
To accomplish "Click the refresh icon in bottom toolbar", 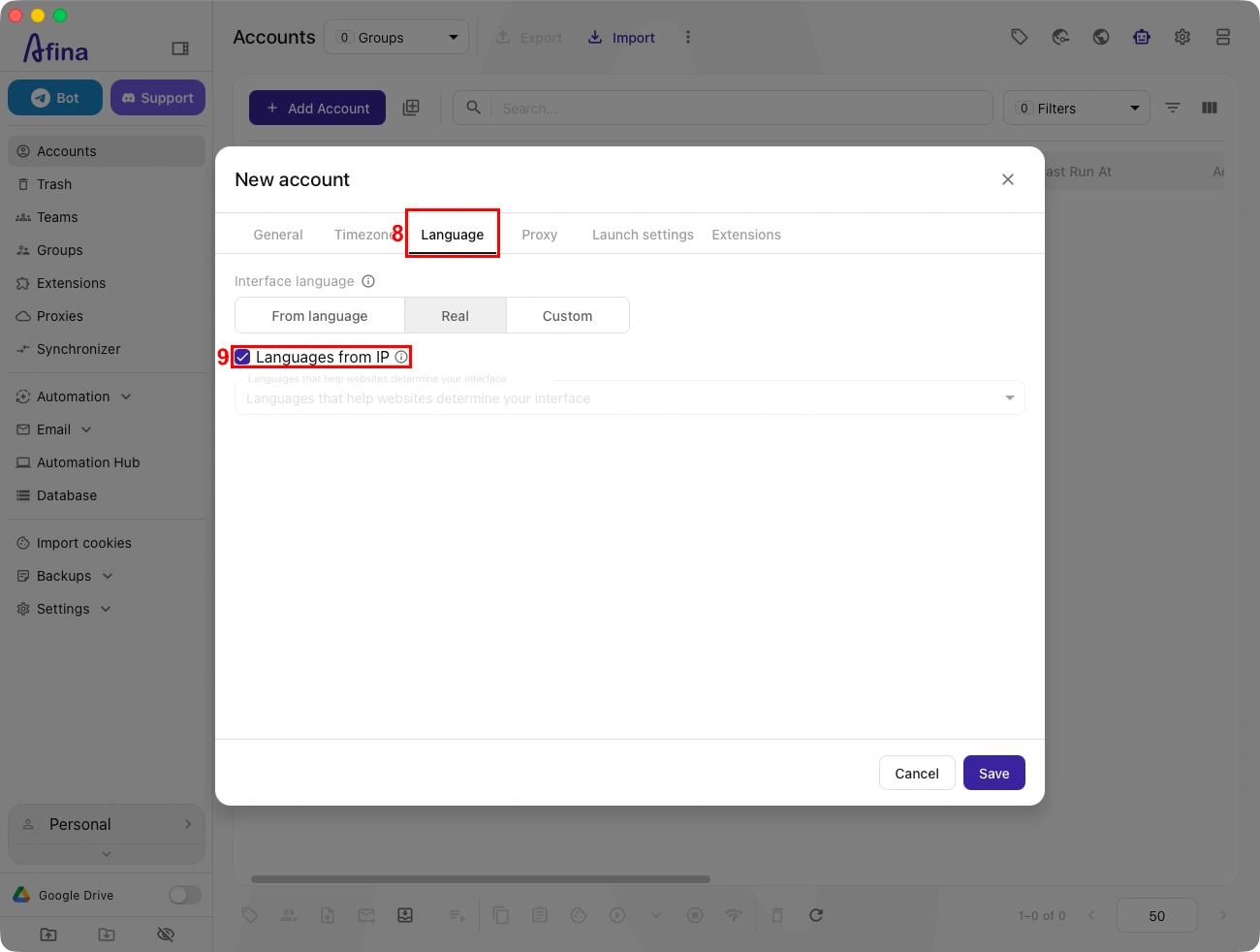I will pos(816,915).
